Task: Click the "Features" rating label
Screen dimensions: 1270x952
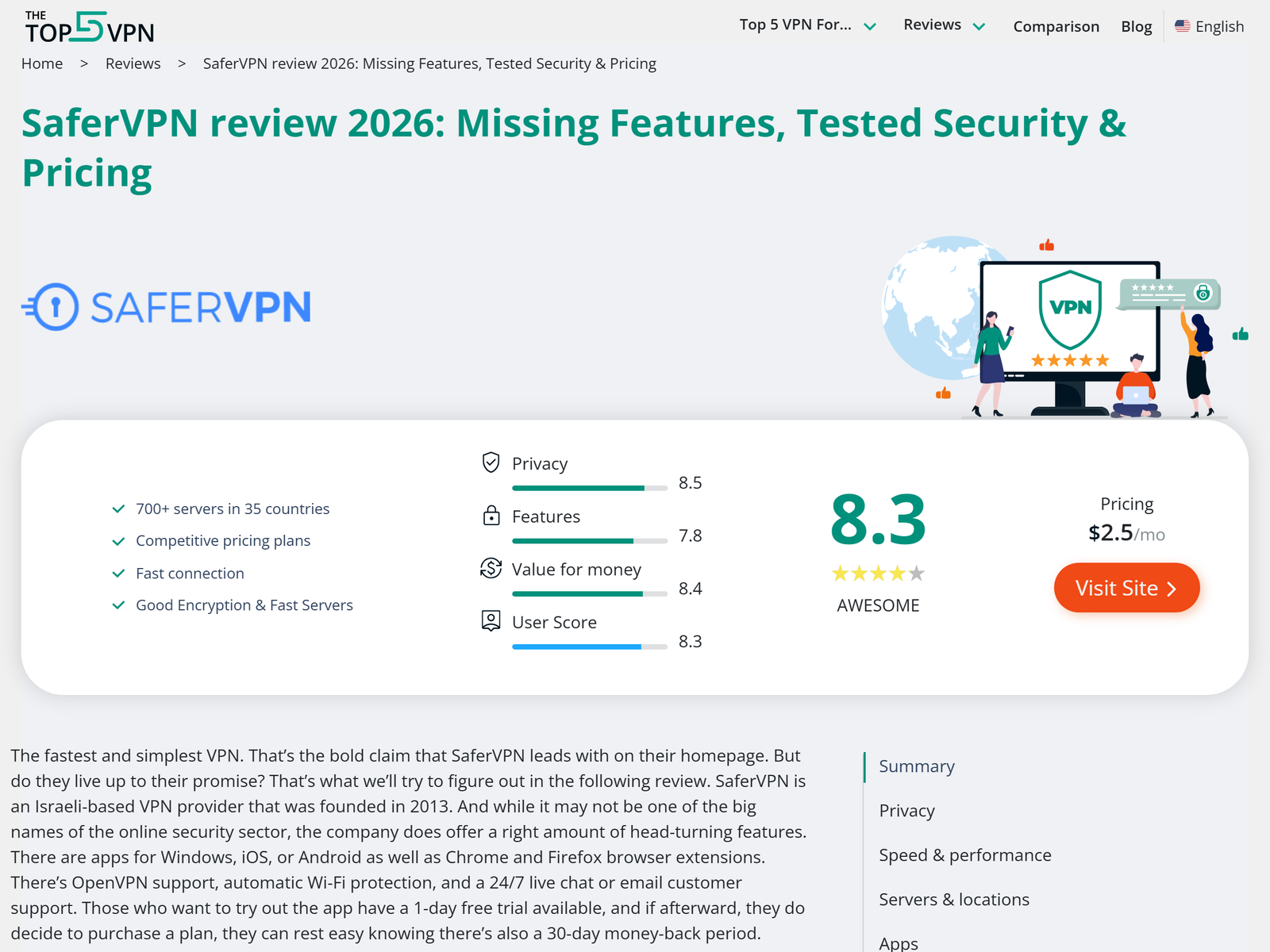Action: (546, 516)
